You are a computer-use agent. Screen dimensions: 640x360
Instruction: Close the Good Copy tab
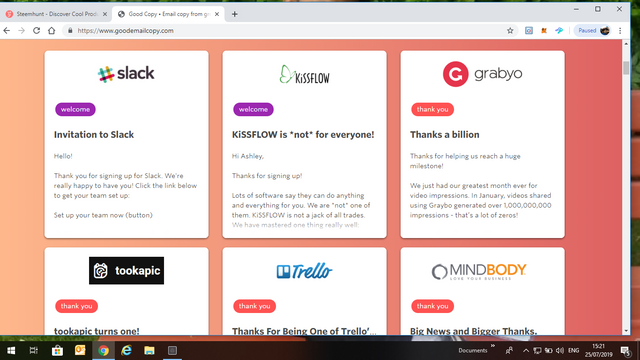coord(217,14)
